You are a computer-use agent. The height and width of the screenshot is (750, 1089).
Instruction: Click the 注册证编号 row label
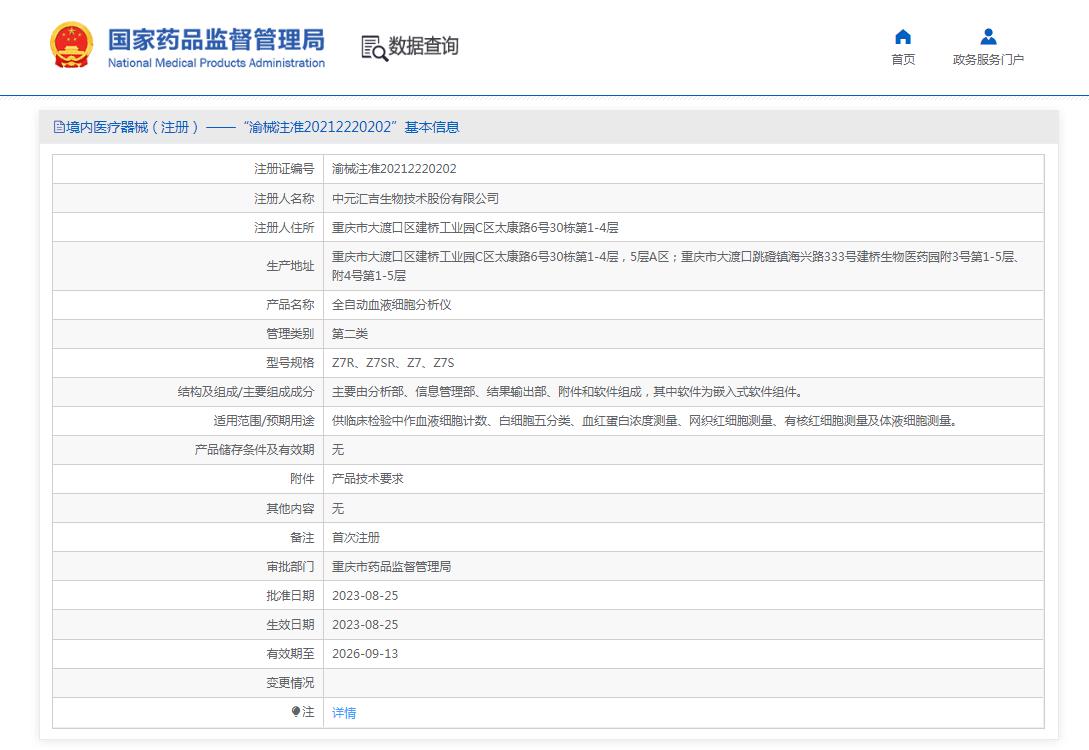(284, 169)
